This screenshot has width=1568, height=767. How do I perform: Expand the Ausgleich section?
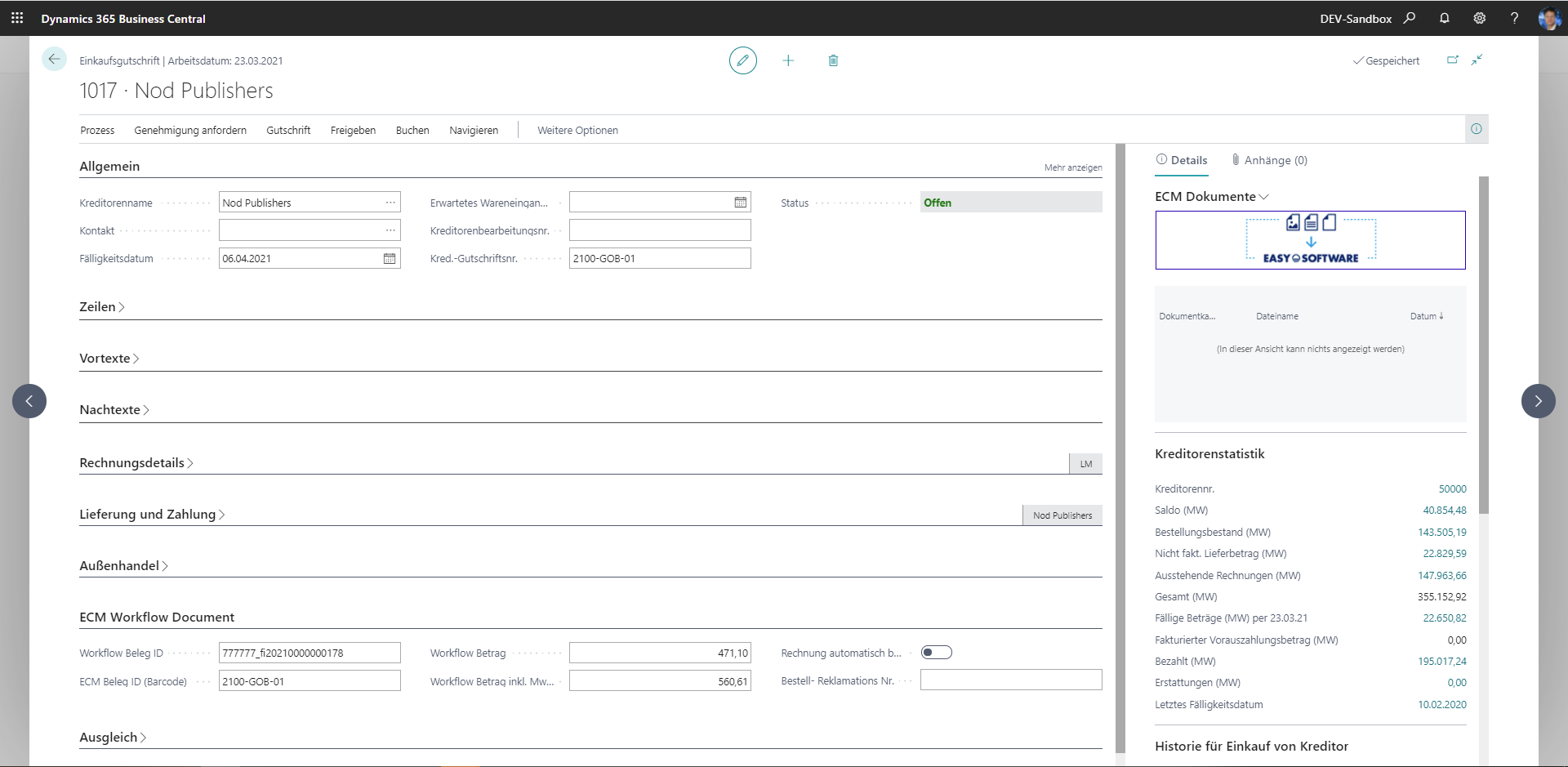113,738
